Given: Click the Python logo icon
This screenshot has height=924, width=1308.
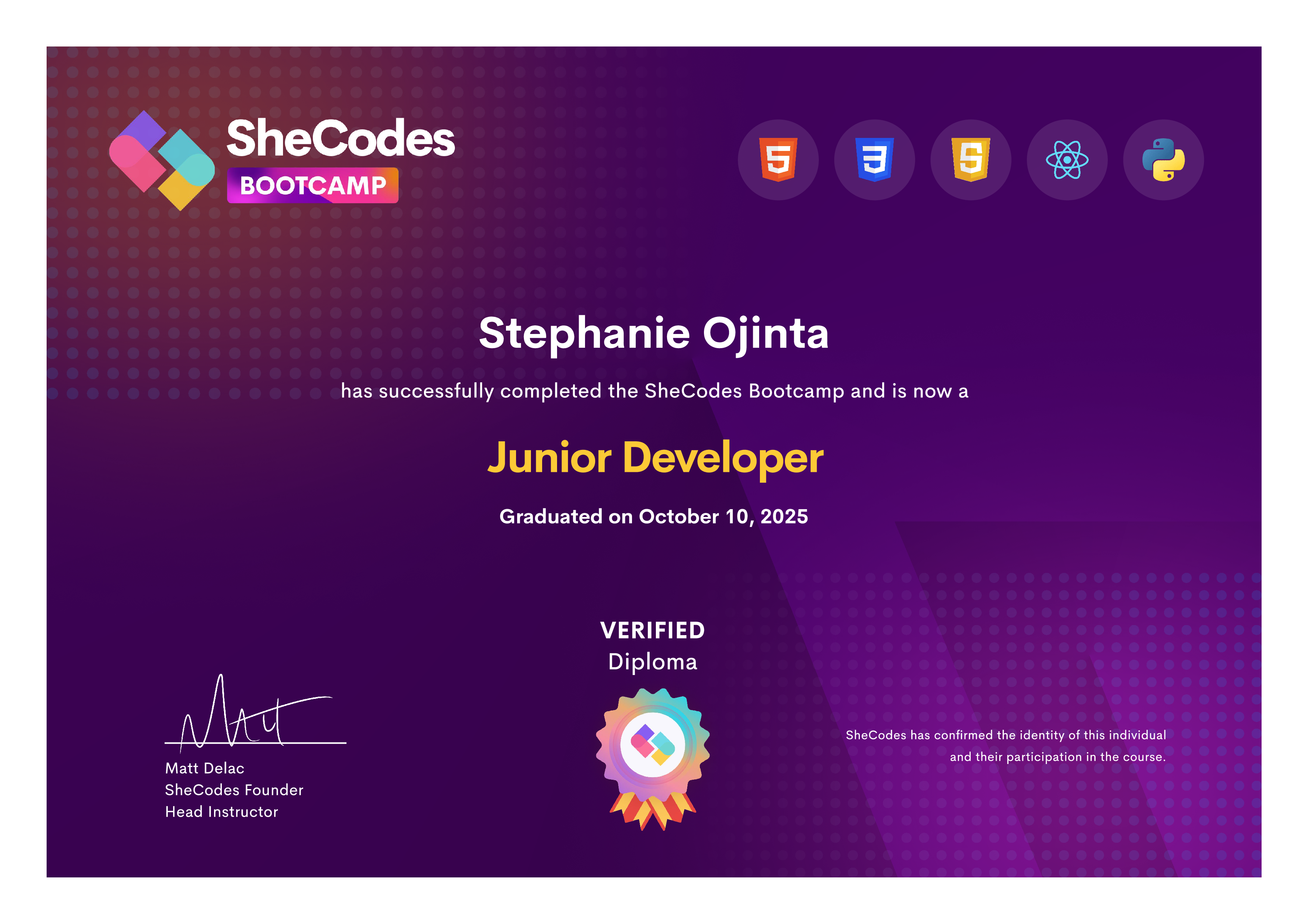Looking at the screenshot, I should pyautogui.click(x=1163, y=160).
